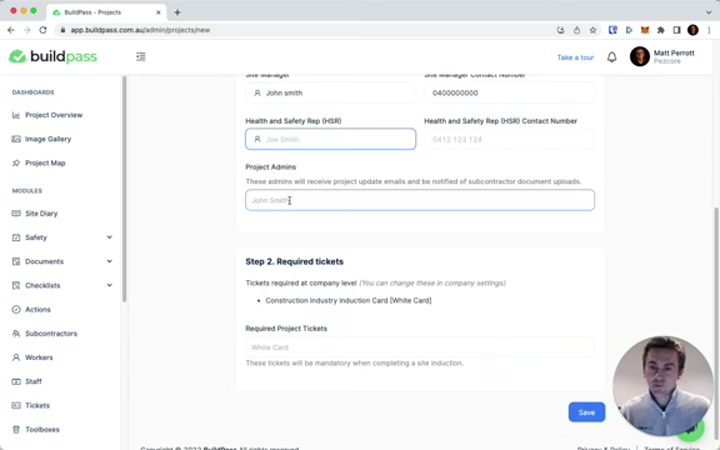Open the browser side panel icon
Viewport: 720px width, 450px height.
pos(676,30)
